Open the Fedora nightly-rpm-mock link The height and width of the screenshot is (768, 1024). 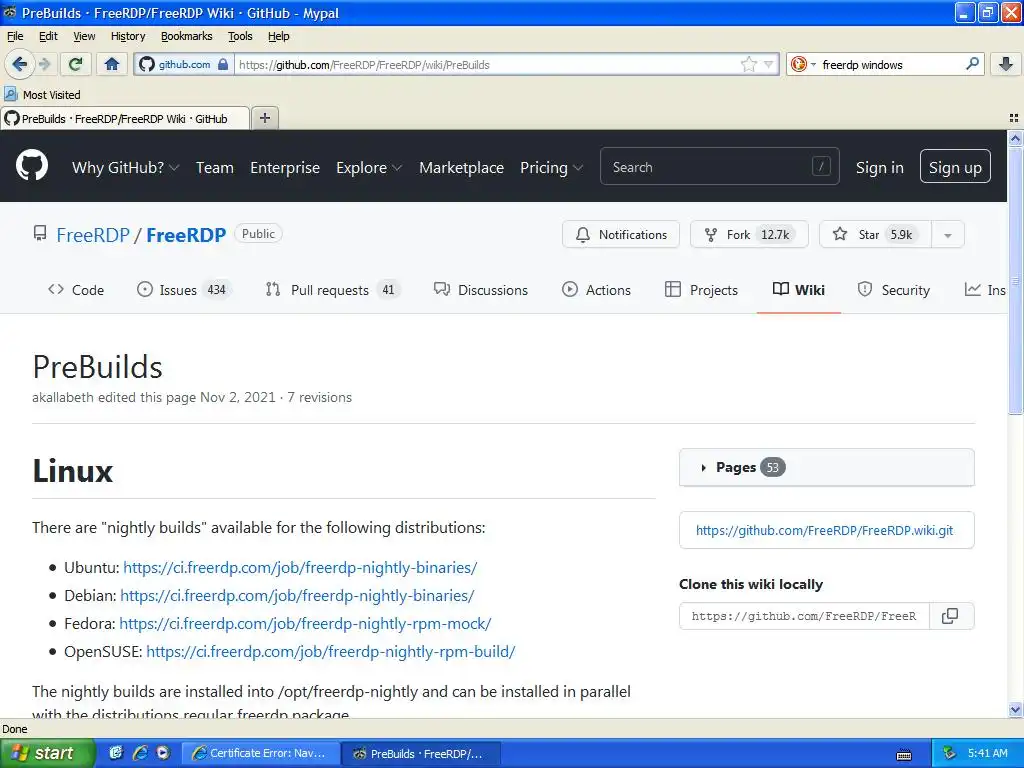[x=305, y=624]
